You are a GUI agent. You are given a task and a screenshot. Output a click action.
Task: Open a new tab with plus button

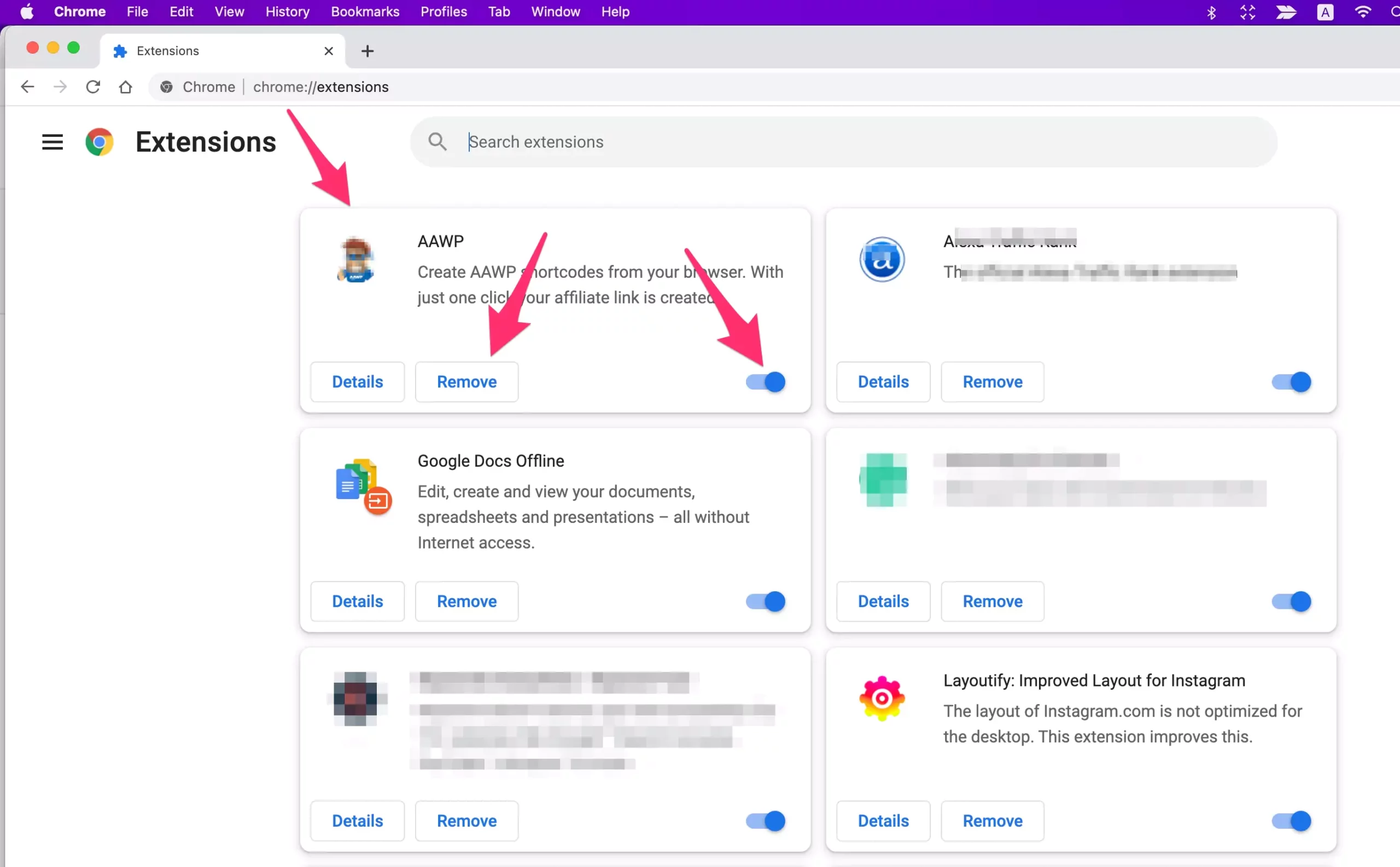(x=367, y=51)
